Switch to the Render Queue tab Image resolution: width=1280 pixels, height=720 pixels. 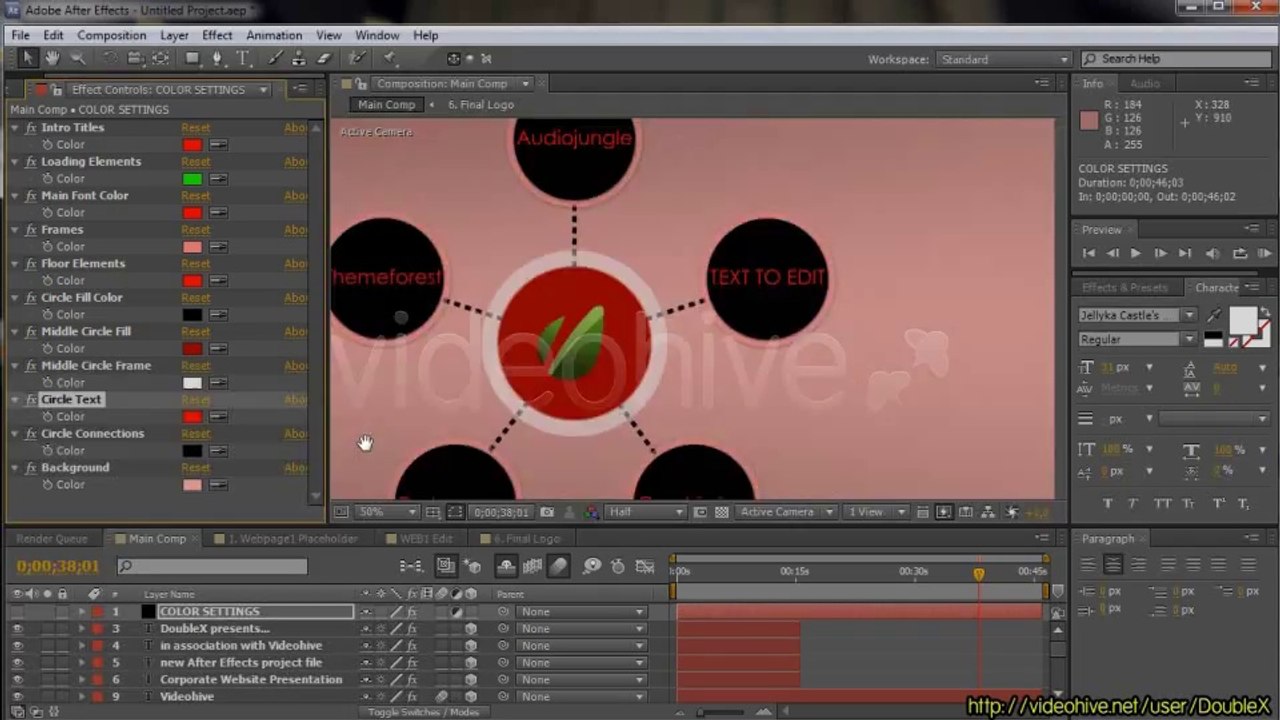click(52, 539)
